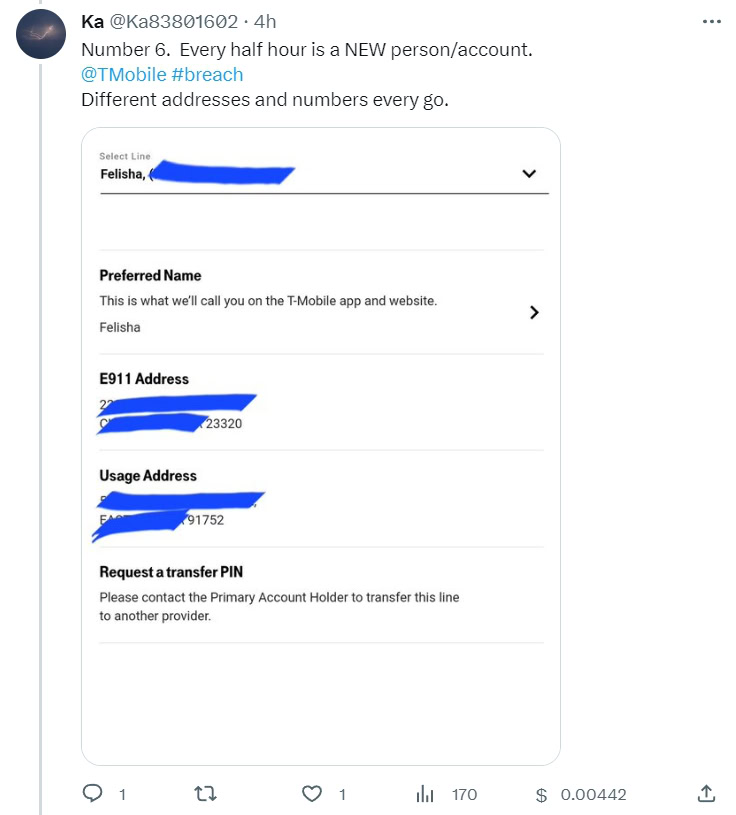The width and height of the screenshot is (736, 815).
Task: Click the 0.00442 amount value
Action: 593,795
